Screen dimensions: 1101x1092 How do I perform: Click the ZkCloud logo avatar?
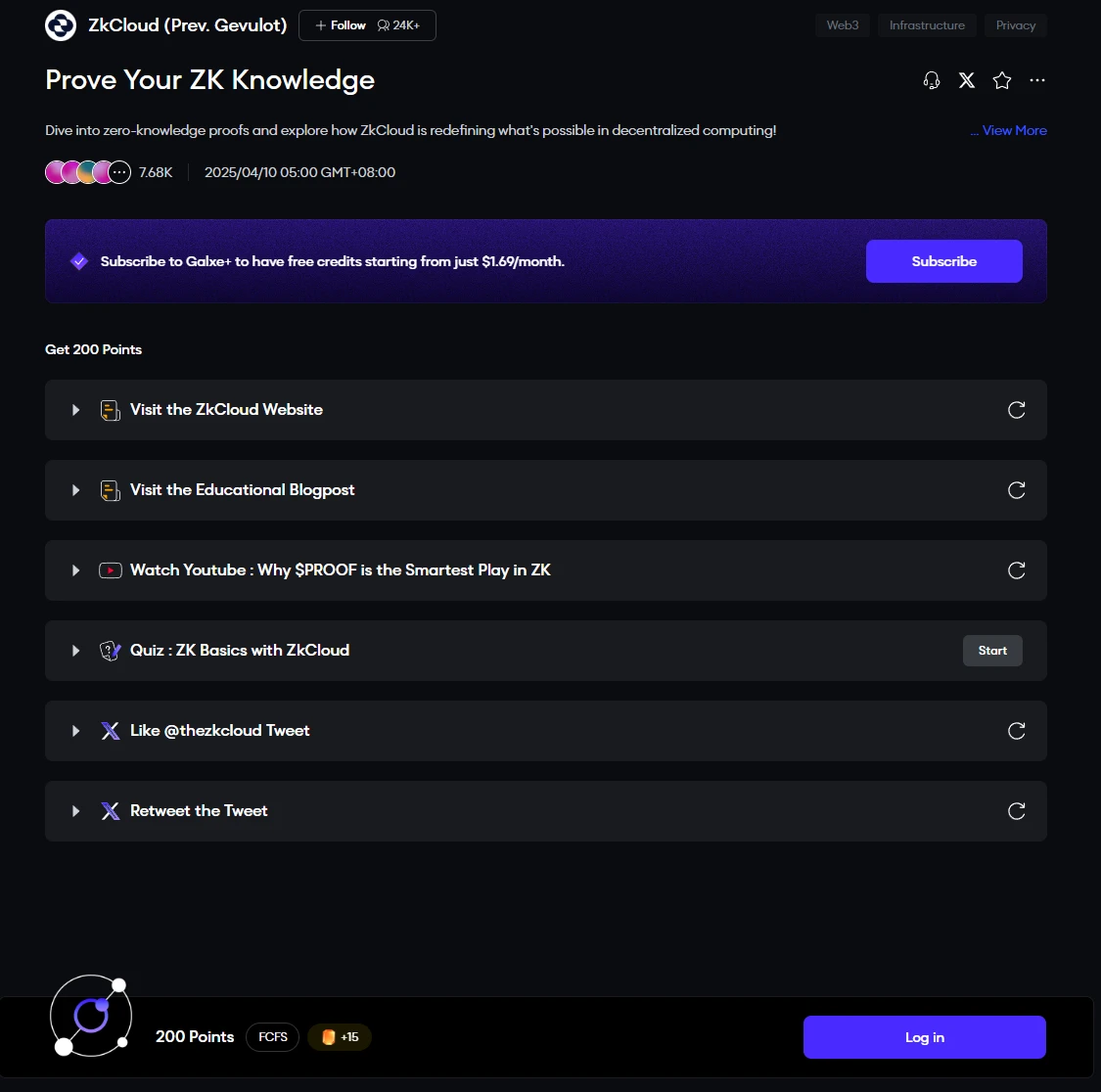61,25
